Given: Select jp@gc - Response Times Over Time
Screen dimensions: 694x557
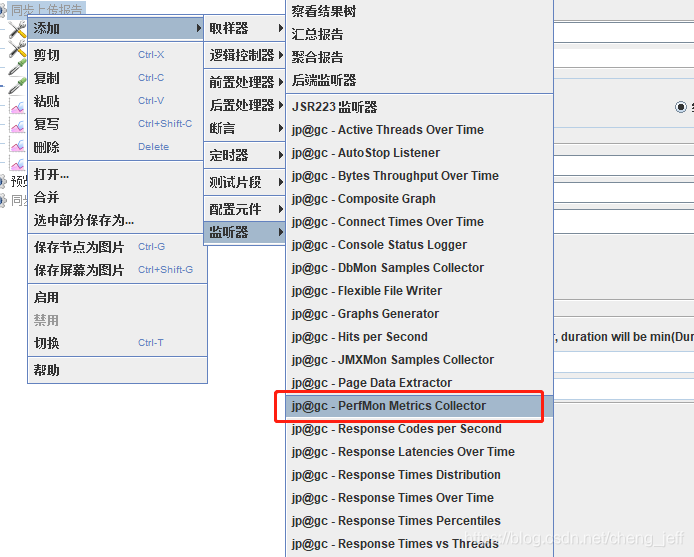Looking at the screenshot, I should click(x=420, y=498).
